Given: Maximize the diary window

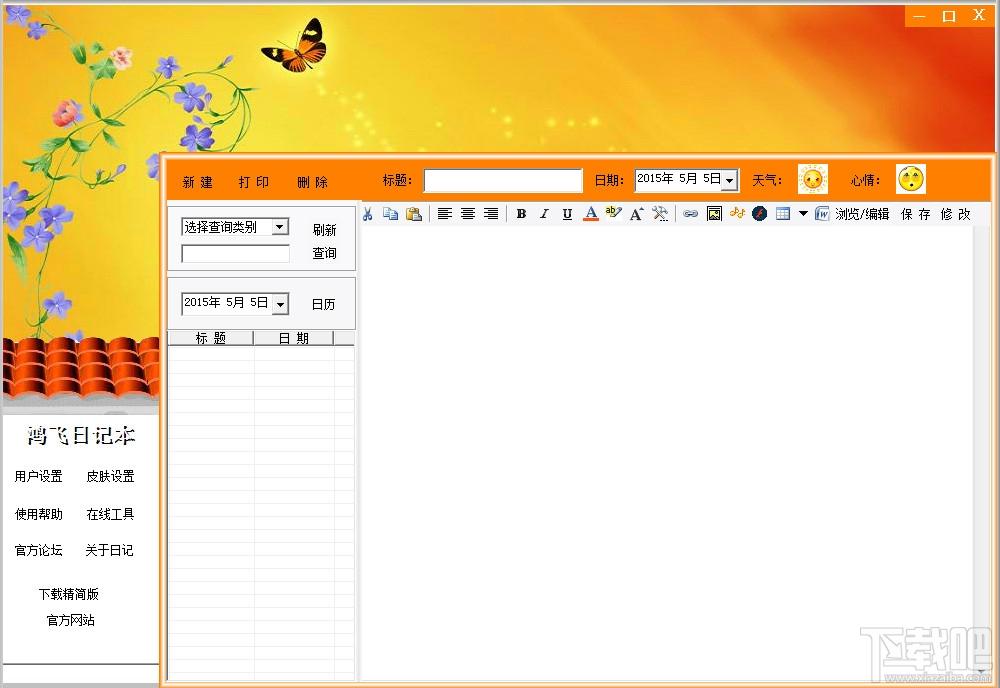Looking at the screenshot, I should (x=949, y=16).
